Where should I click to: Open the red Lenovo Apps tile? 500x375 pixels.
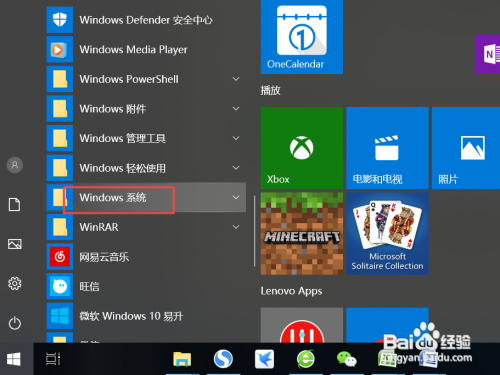coord(302,325)
